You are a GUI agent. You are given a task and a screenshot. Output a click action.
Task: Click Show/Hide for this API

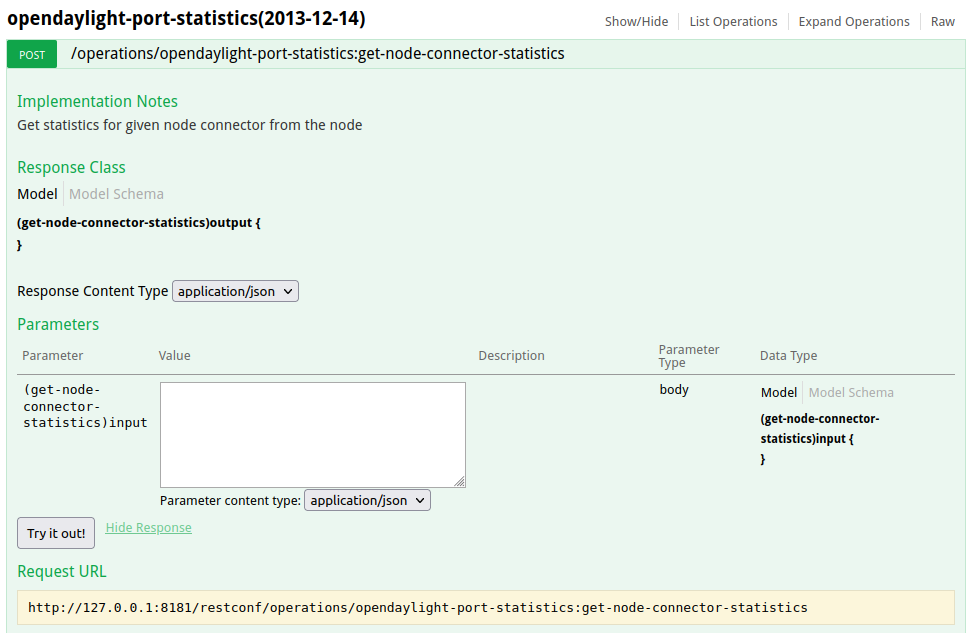coord(636,21)
